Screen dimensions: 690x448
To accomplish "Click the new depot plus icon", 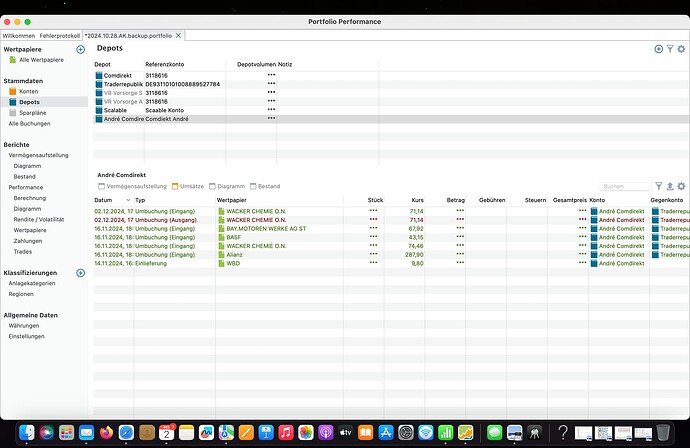I will (x=659, y=49).
